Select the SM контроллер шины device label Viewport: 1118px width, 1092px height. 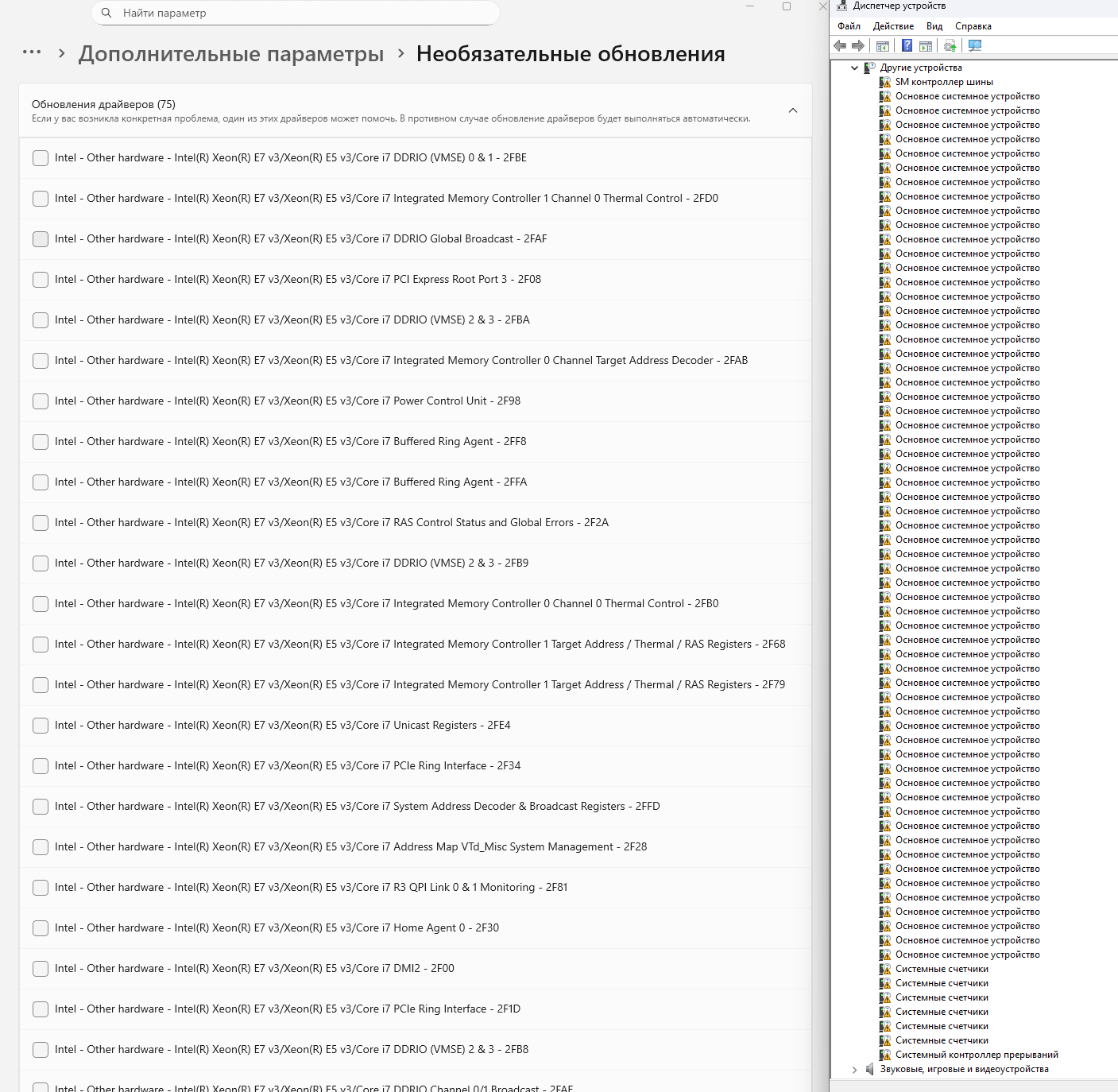[944, 82]
